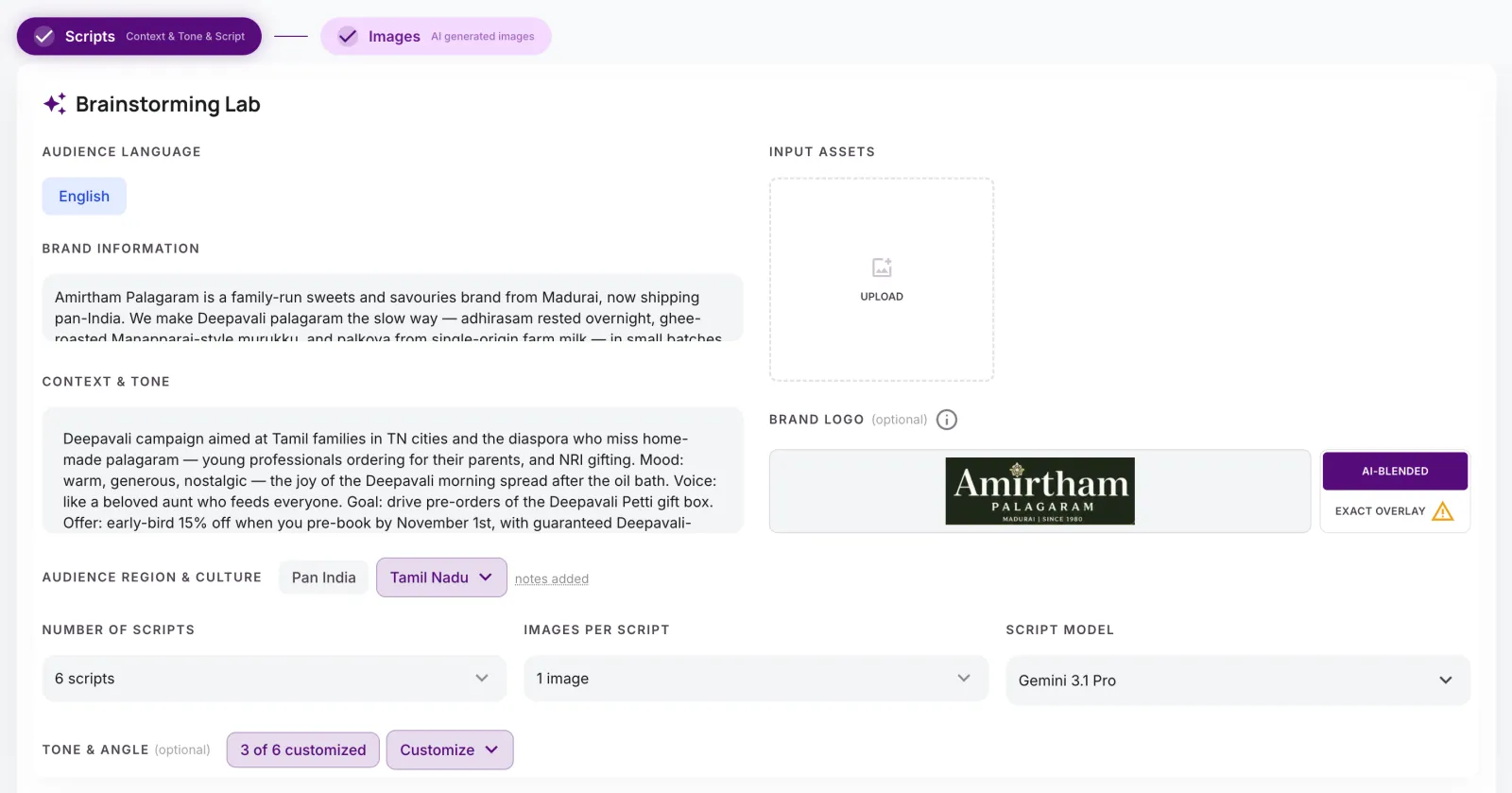1512x793 pixels.
Task: Click the Scripts step checkmark icon
Action: coord(44,36)
